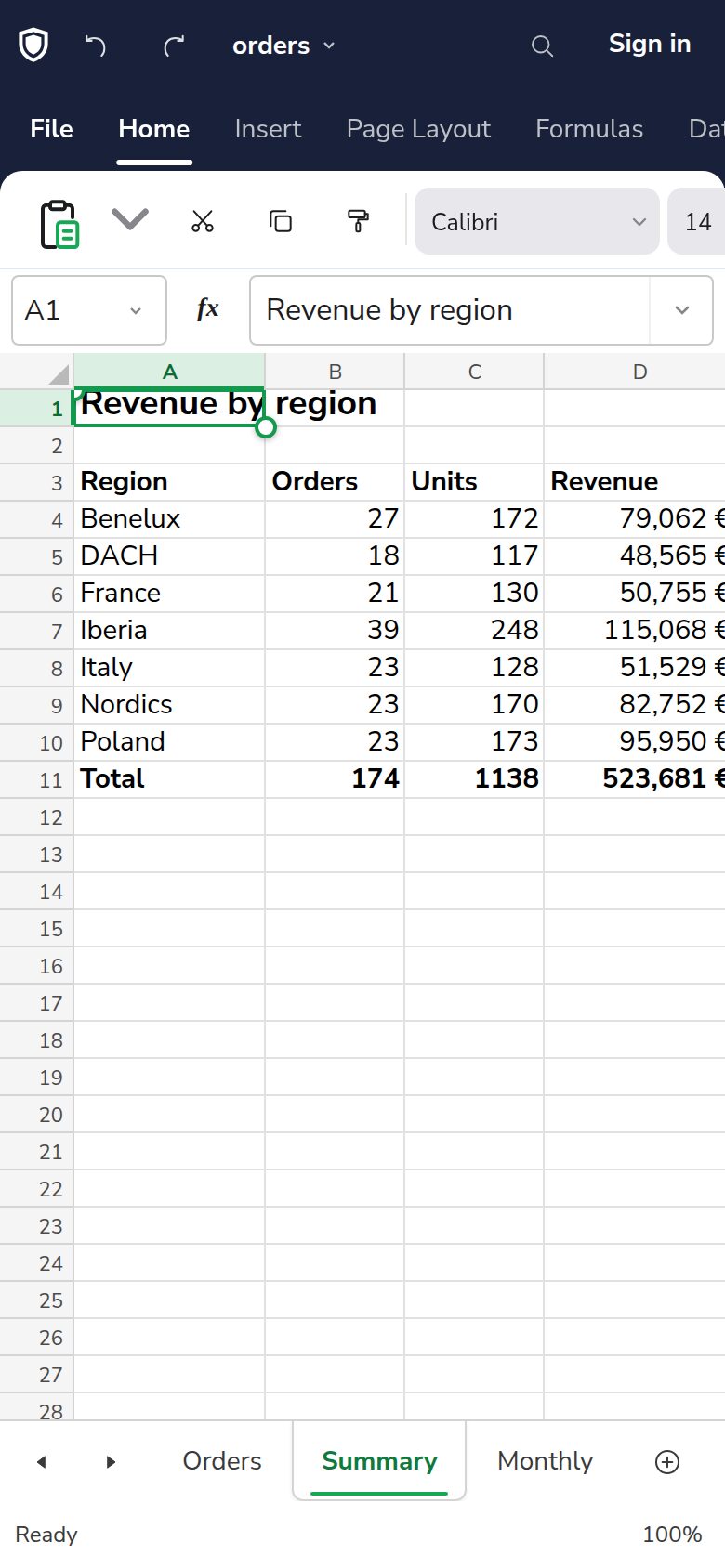Click the Region header cell

(169, 482)
